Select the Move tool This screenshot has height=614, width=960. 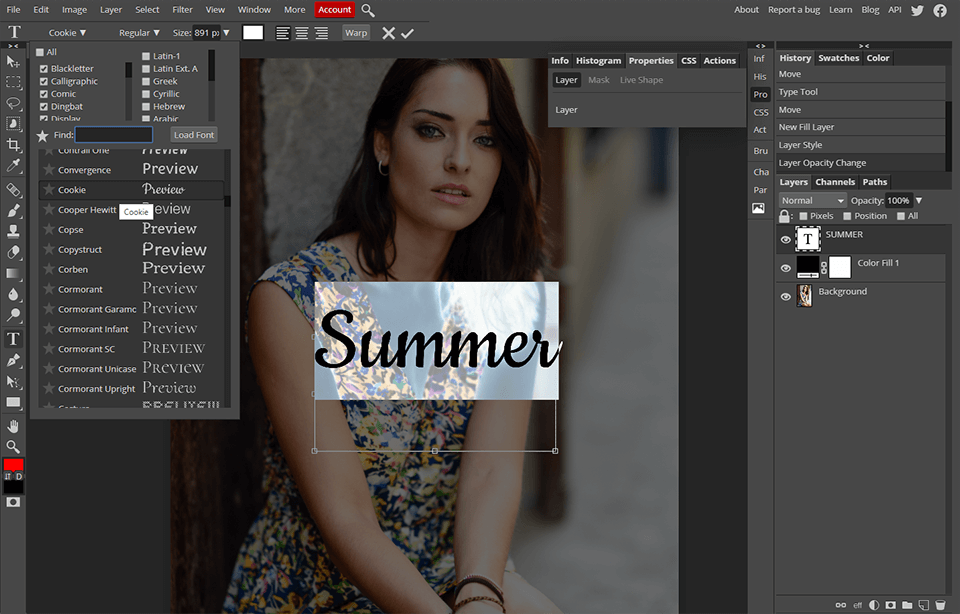point(14,62)
